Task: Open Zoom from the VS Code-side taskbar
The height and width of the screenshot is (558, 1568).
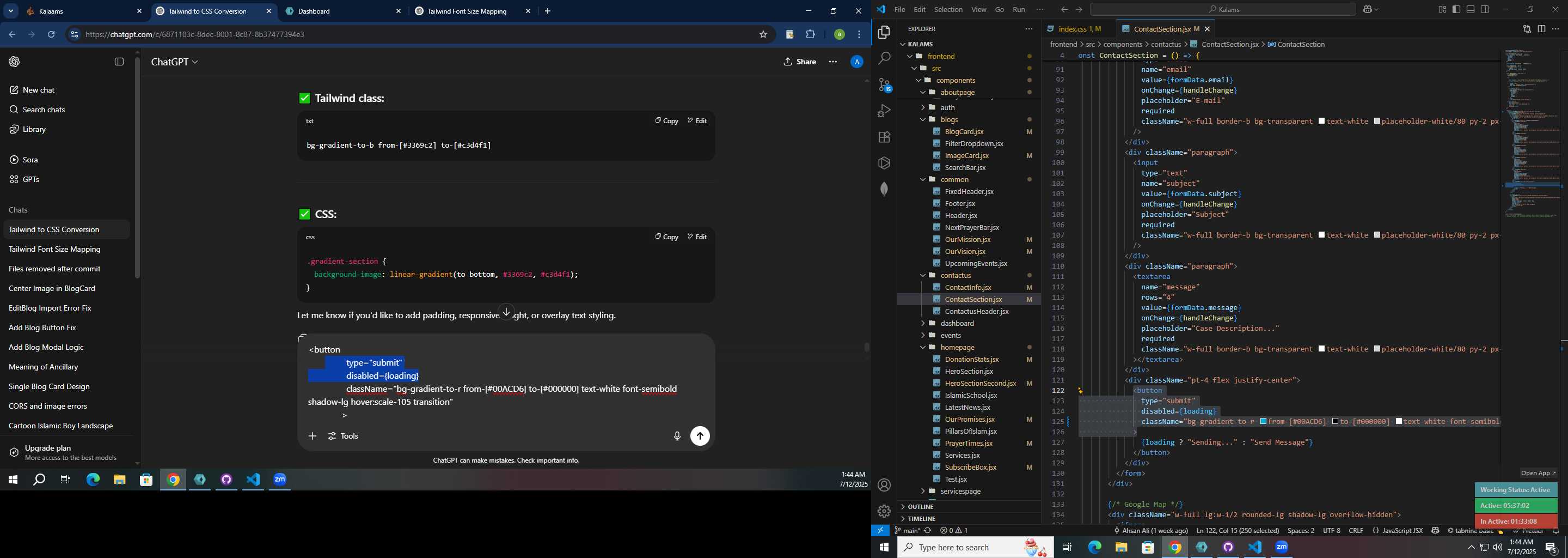Action: pyautogui.click(x=1282, y=547)
